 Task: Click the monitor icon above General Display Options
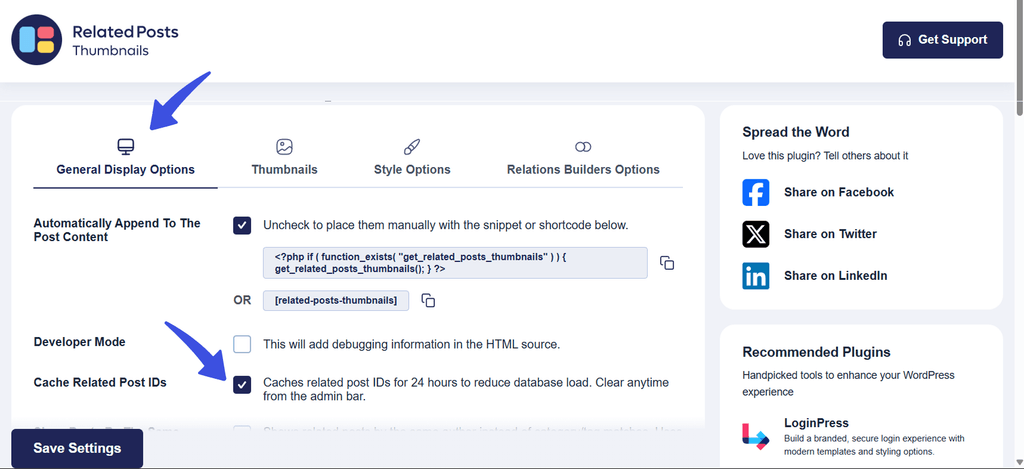[125, 146]
